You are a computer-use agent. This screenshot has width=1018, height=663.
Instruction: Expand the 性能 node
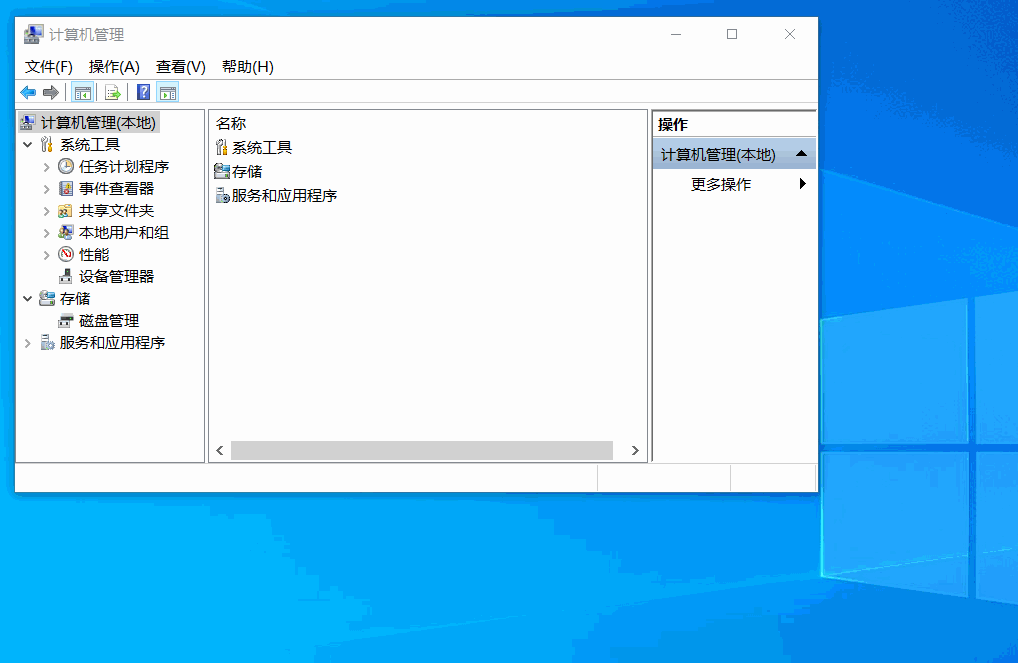coord(46,255)
